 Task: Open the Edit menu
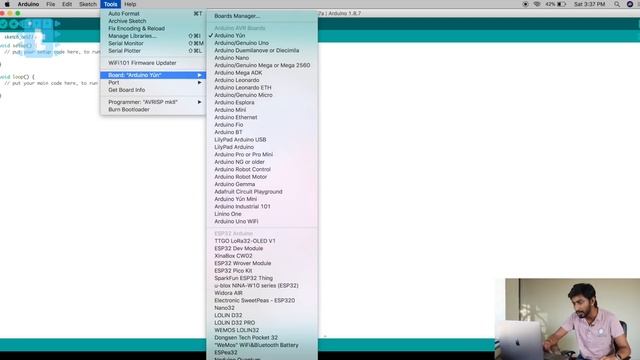coord(67,4)
